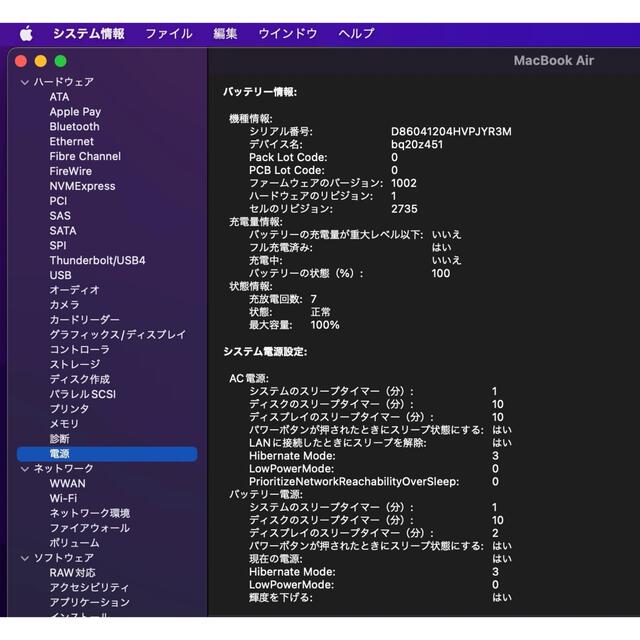Select コントローラ in the sidebar
The width and height of the screenshot is (640, 640).
pyautogui.click(x=80, y=350)
